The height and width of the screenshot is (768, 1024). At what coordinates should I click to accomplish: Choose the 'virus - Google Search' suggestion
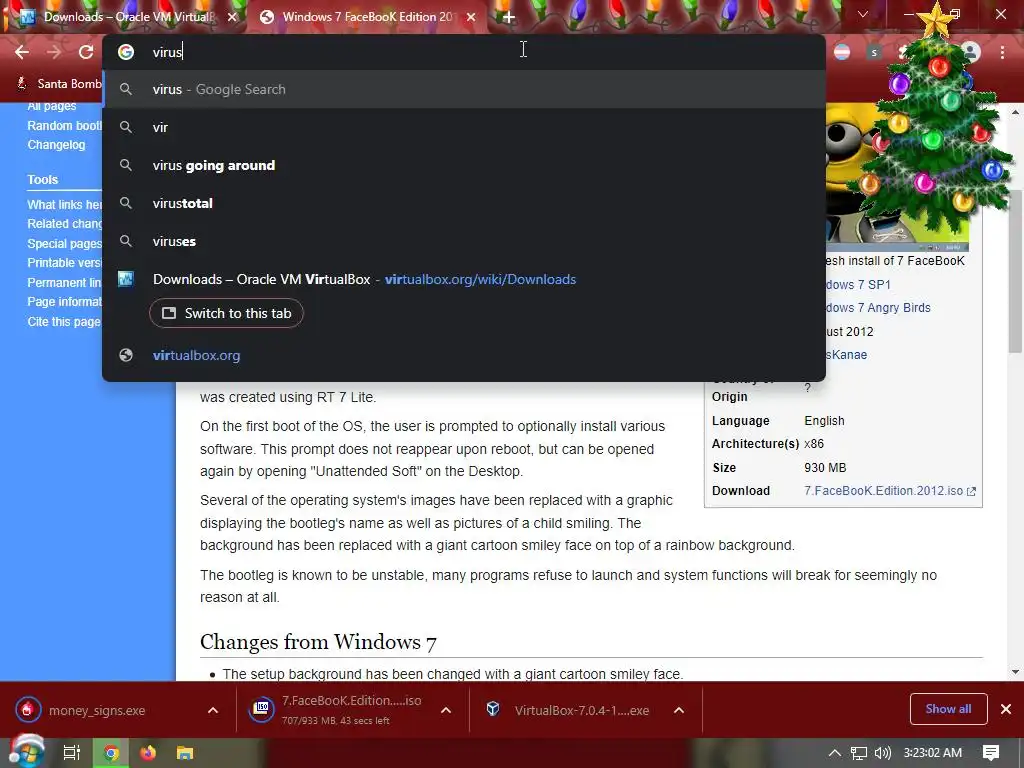coord(464,89)
